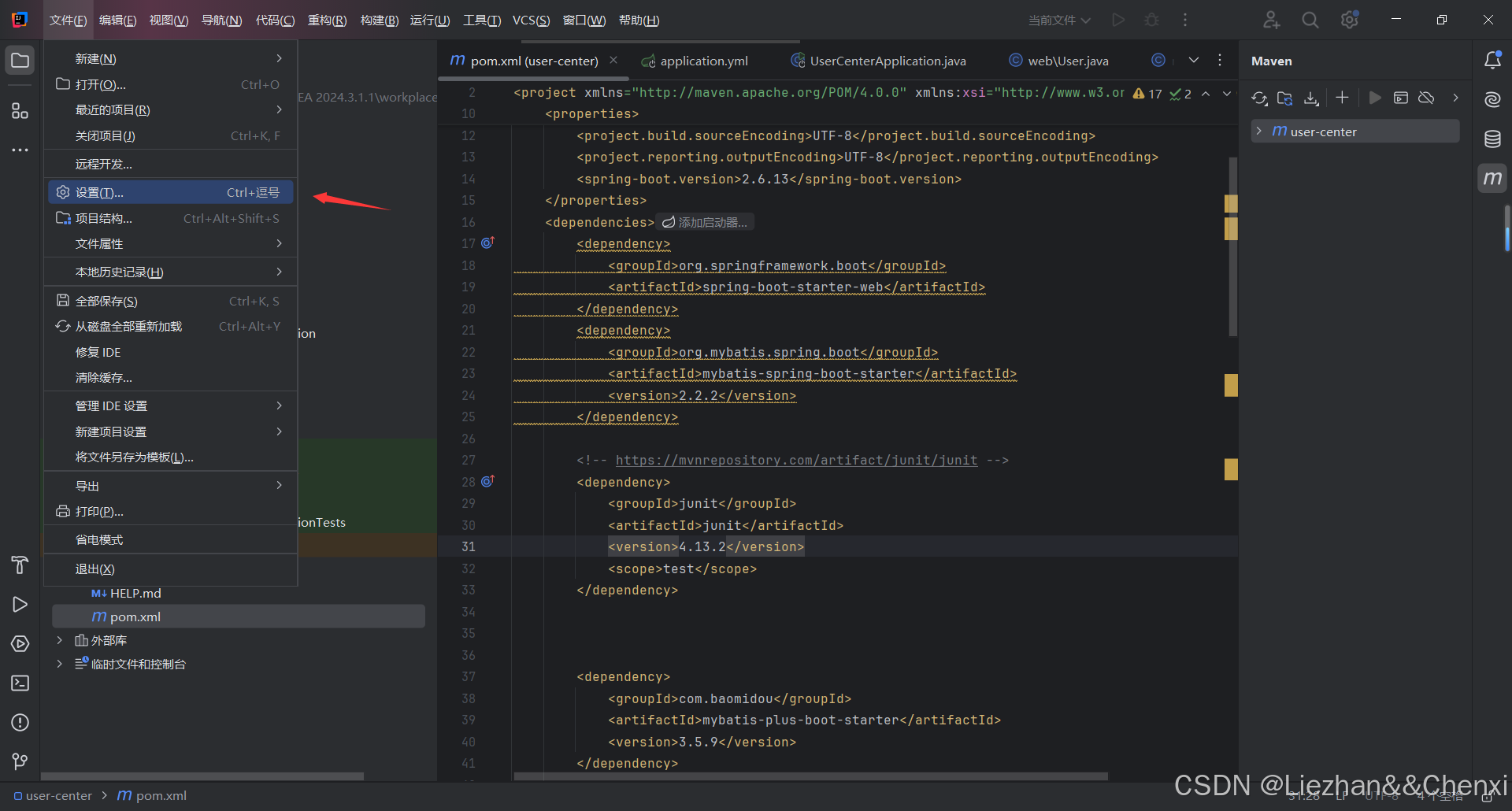Image resolution: width=1512 pixels, height=811 pixels.
Task: Run the current file
Action: [1118, 20]
